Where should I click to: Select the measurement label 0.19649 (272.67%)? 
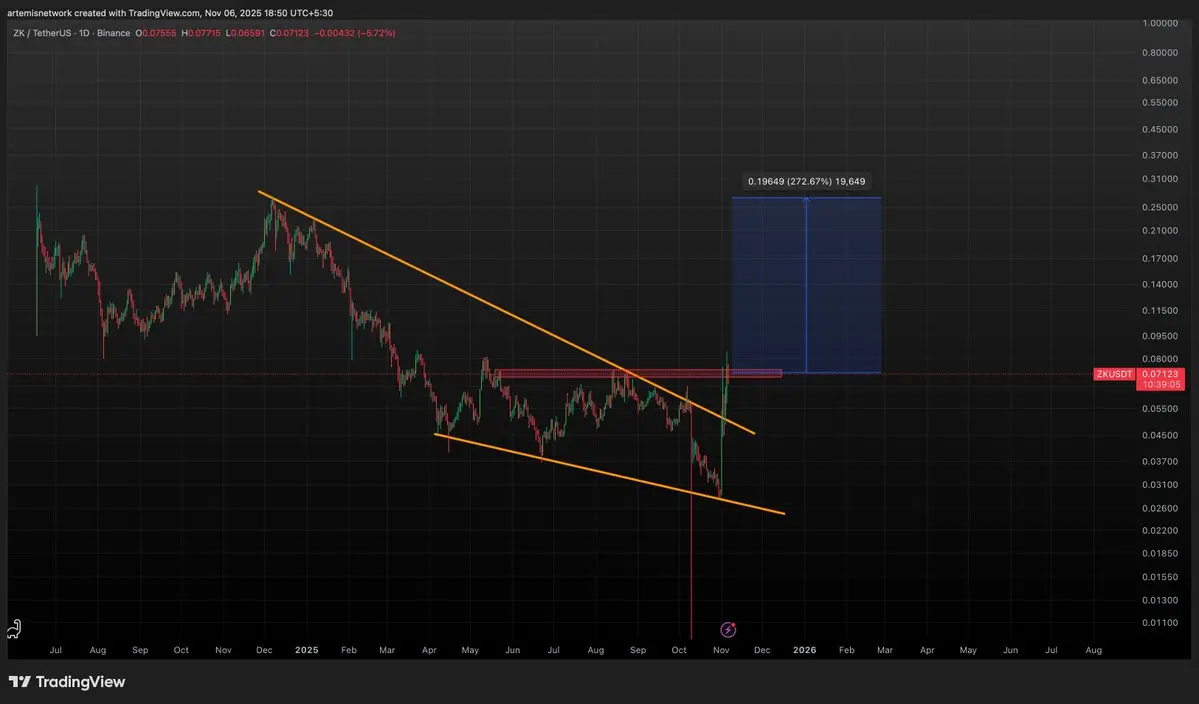(806, 182)
